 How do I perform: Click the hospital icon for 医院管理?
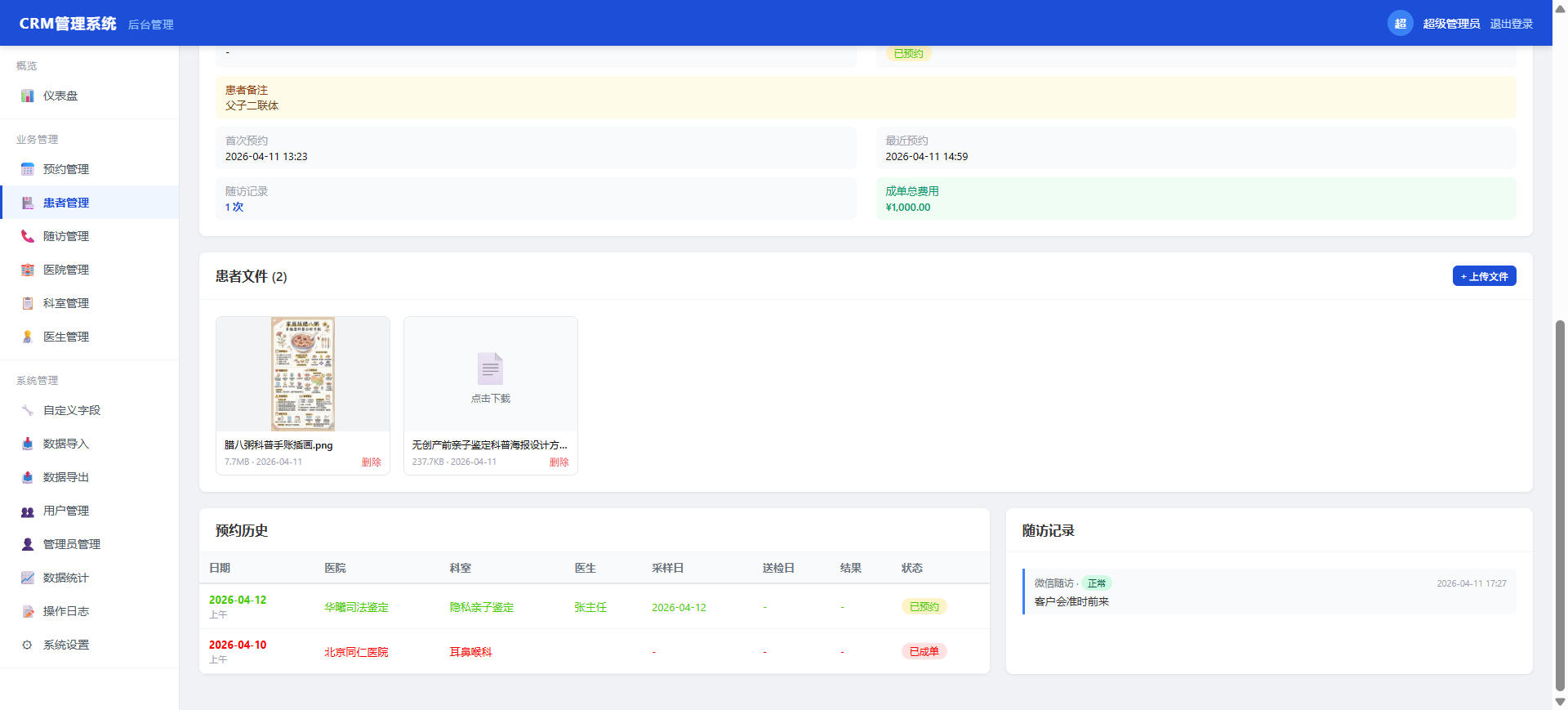pyautogui.click(x=28, y=270)
